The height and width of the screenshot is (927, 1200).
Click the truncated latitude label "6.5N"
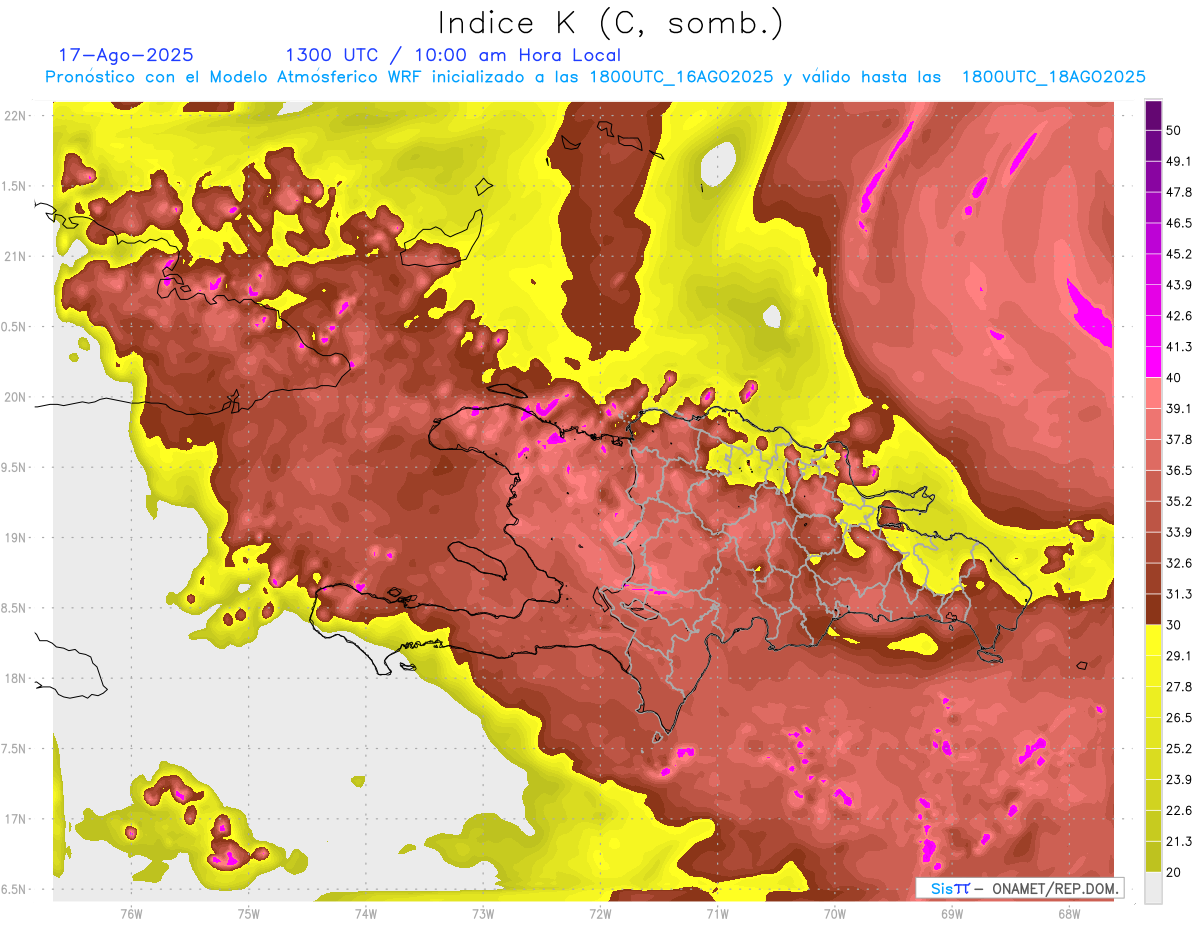(x=14, y=890)
